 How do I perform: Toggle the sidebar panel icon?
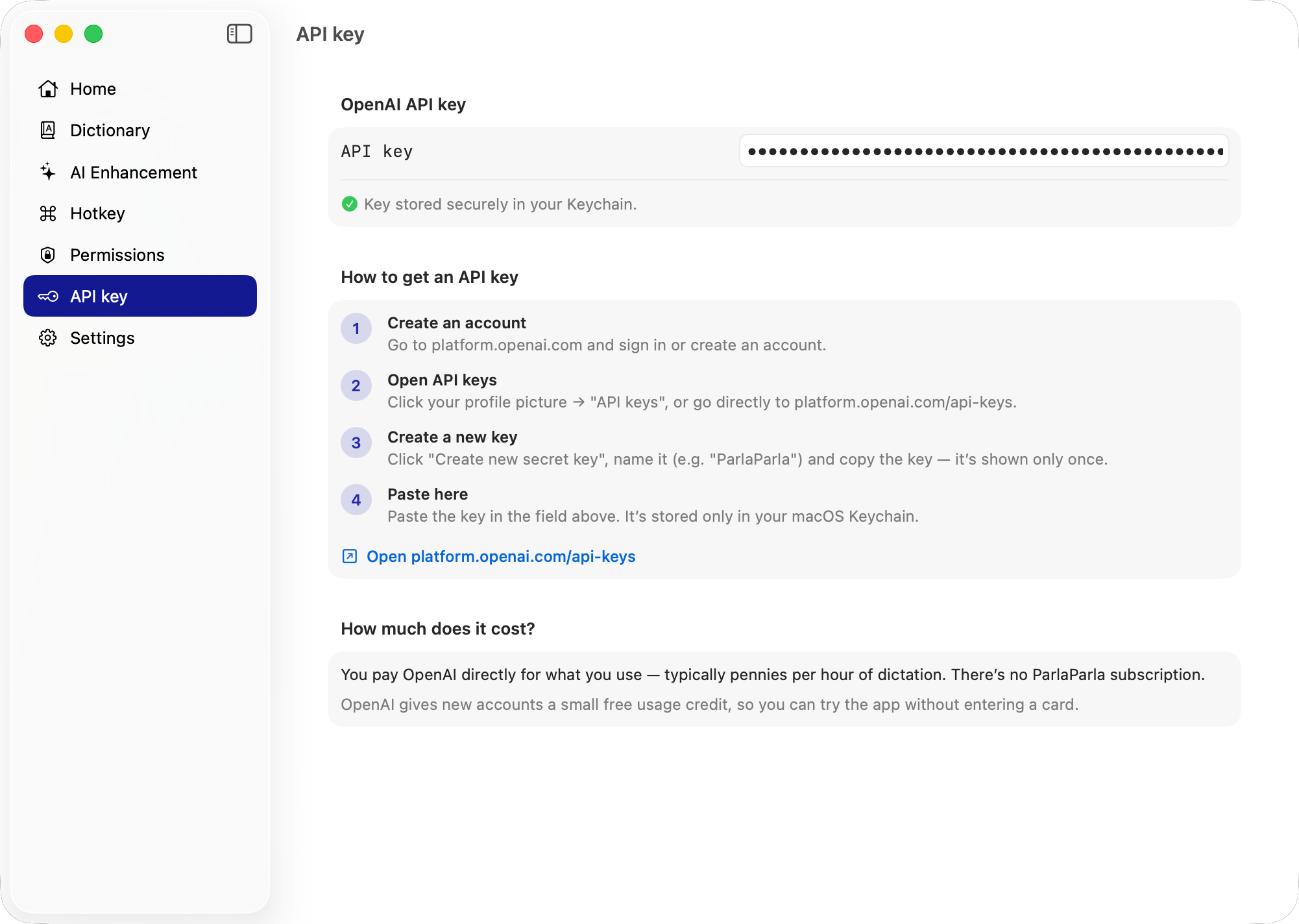tap(239, 34)
